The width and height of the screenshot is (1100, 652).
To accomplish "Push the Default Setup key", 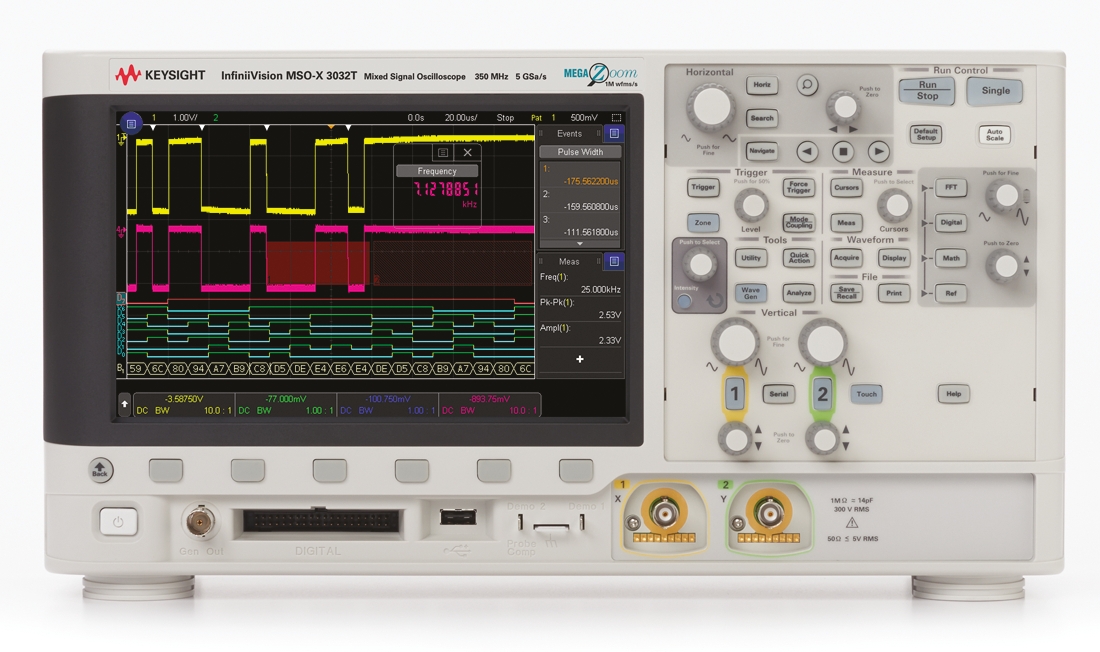I will click(925, 134).
